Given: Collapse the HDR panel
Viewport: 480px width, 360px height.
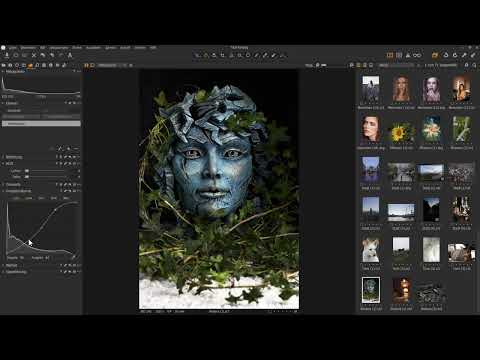Looking at the screenshot, I should pyautogui.click(x=3, y=164).
